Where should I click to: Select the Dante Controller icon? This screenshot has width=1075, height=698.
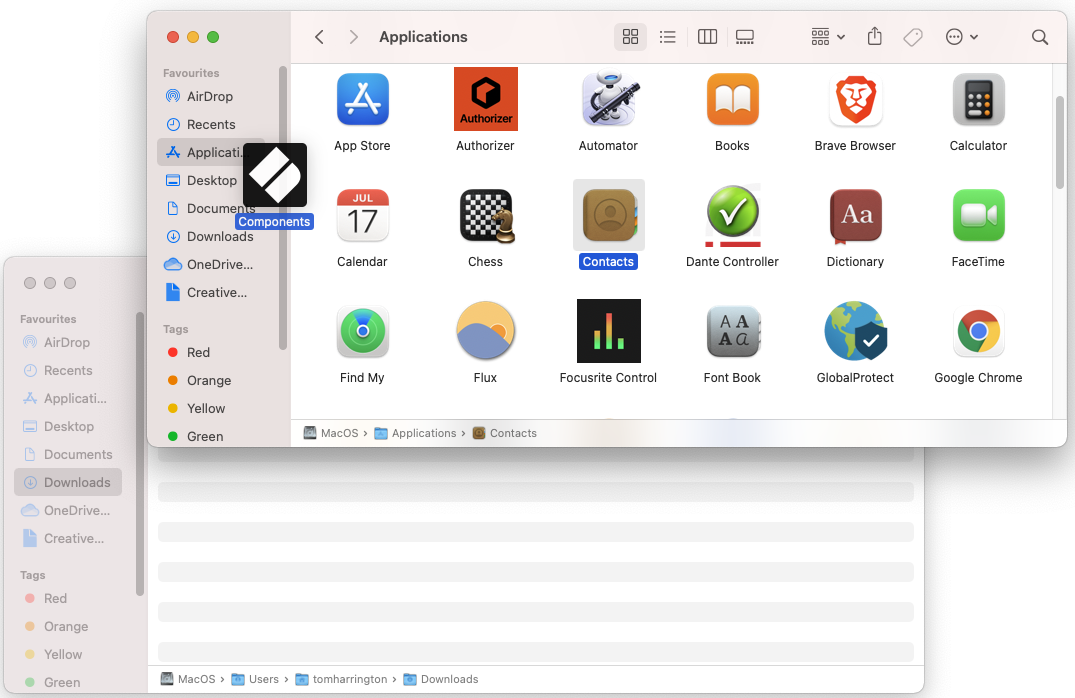[732, 215]
